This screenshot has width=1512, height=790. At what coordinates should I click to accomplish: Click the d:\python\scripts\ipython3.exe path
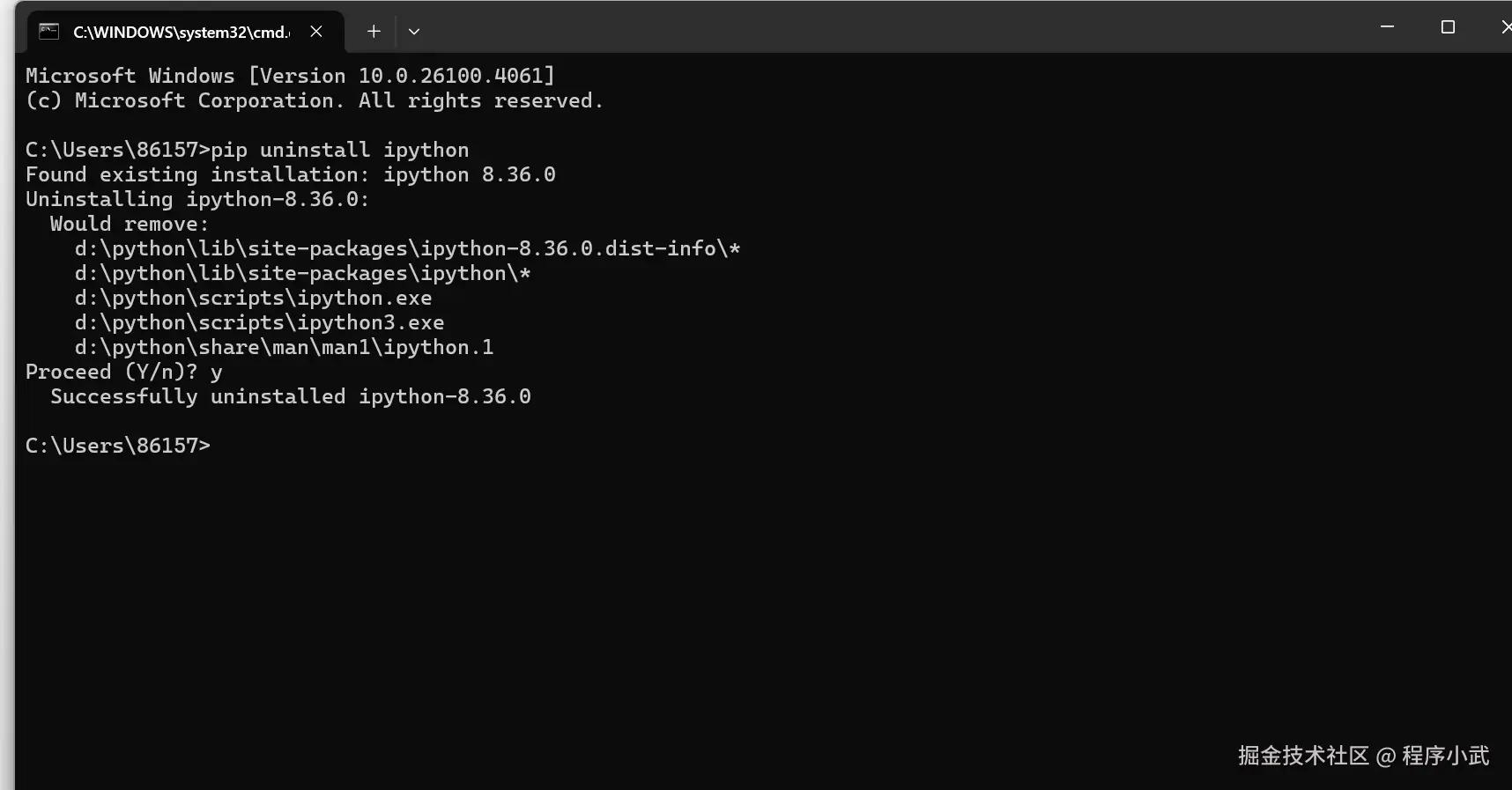[x=260, y=322]
